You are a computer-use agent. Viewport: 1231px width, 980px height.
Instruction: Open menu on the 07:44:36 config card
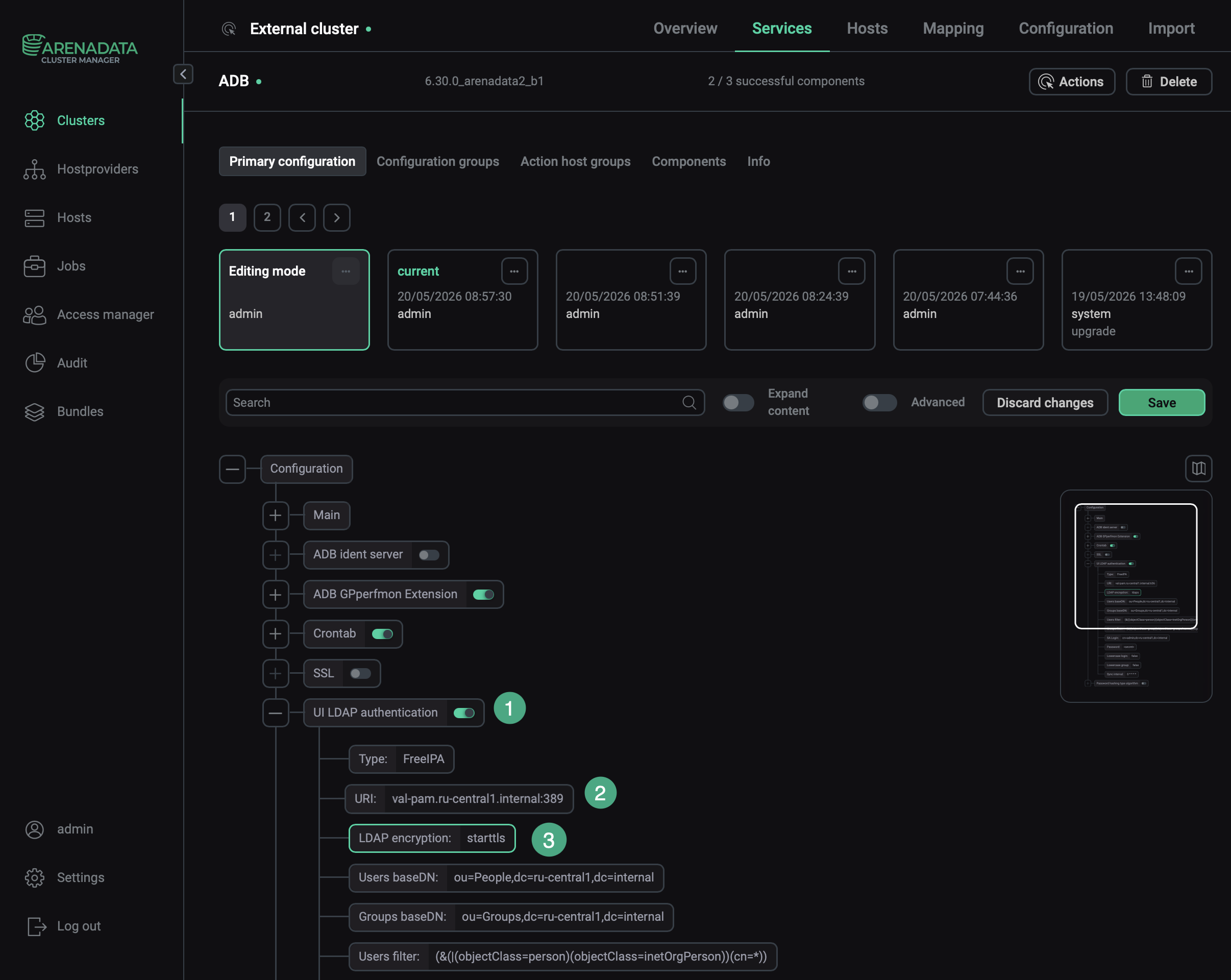[x=1020, y=271]
